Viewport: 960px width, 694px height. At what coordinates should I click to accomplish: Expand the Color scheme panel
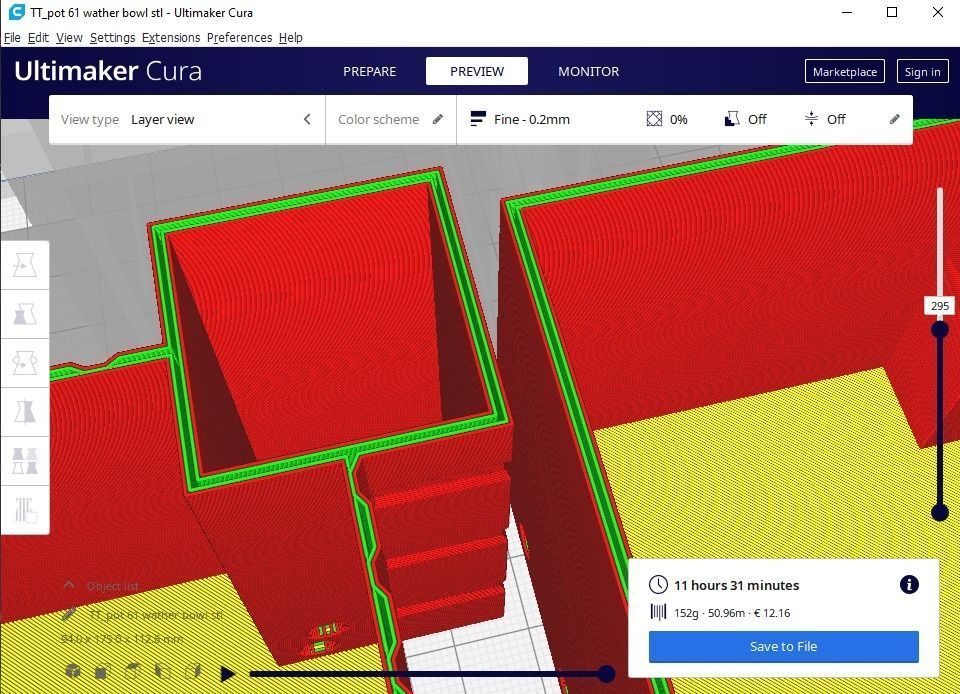click(391, 119)
